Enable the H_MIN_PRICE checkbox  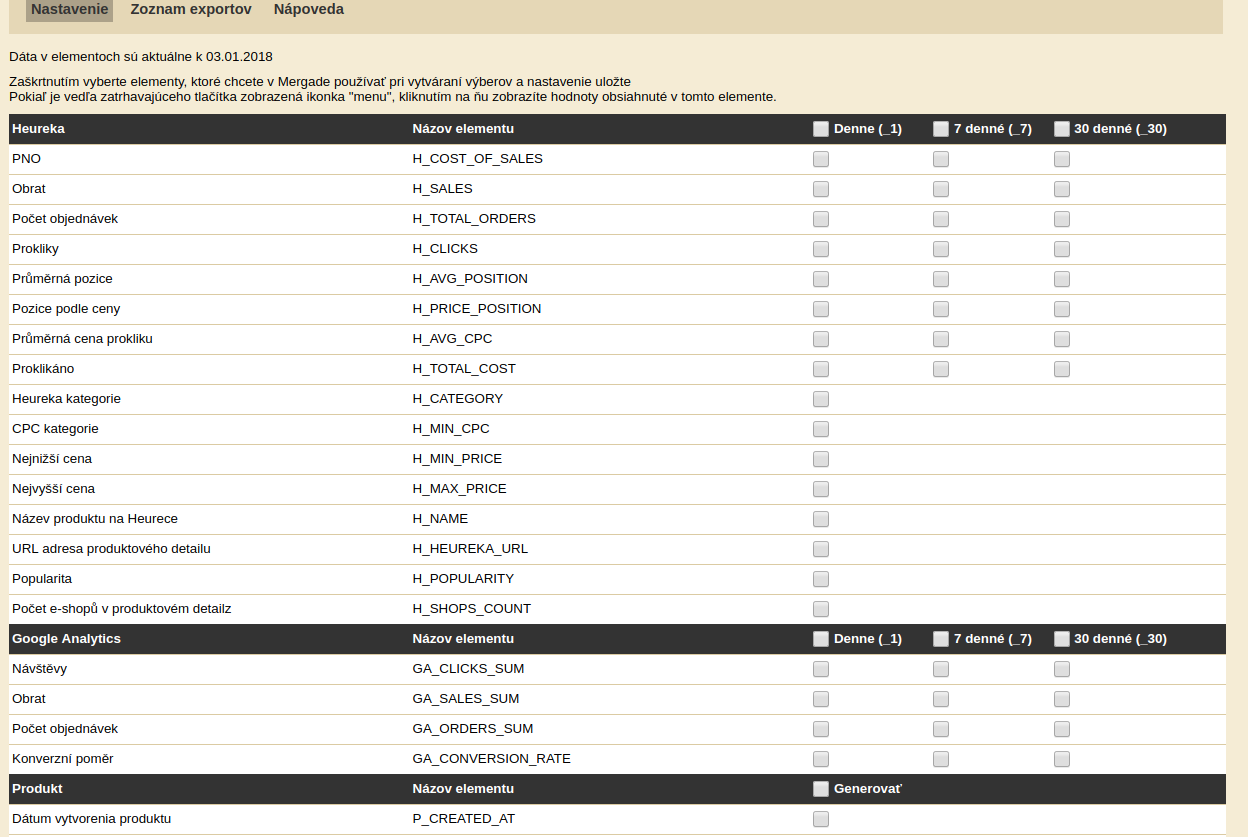click(821, 459)
